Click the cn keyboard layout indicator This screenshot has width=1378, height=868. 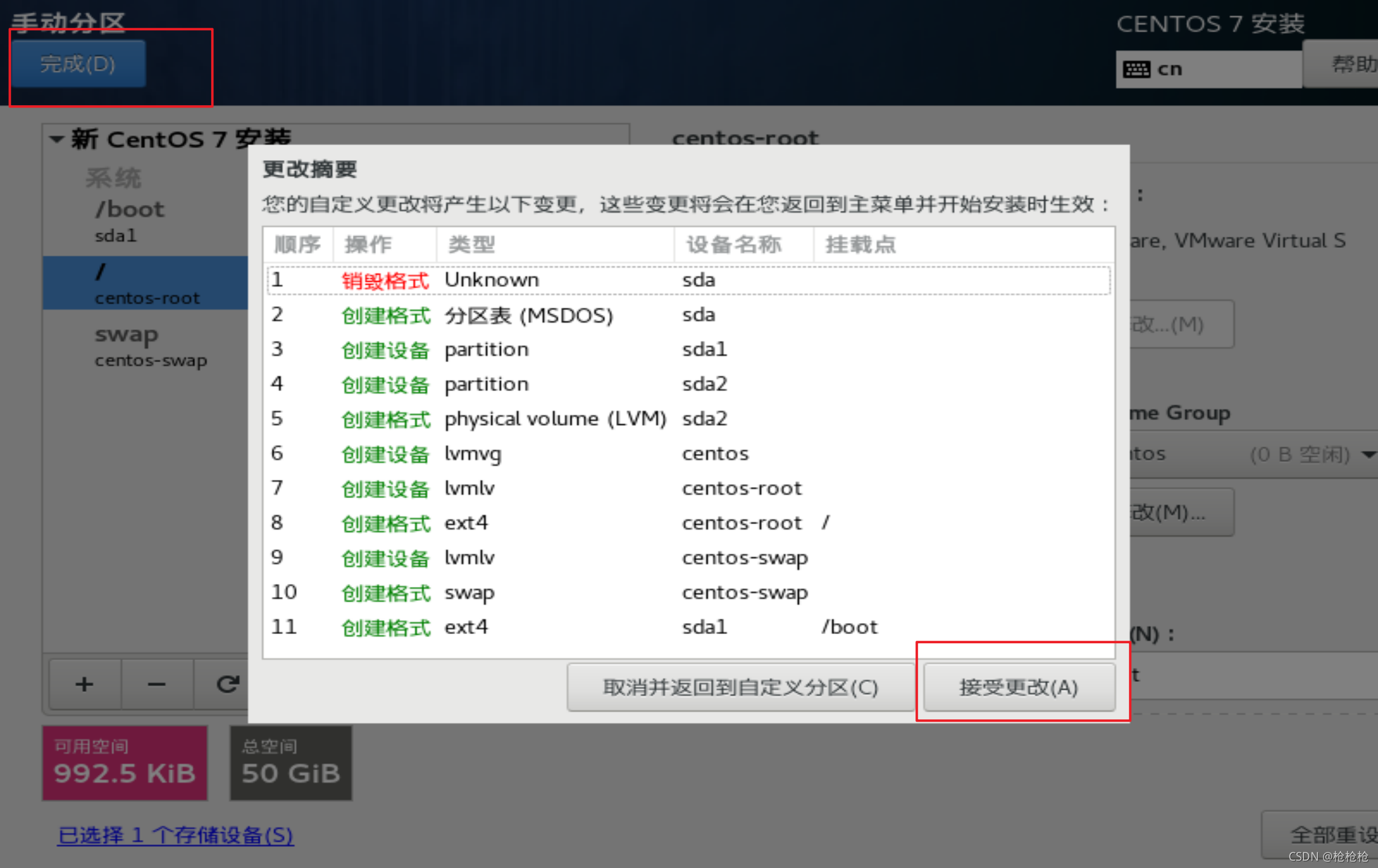pos(1209,70)
